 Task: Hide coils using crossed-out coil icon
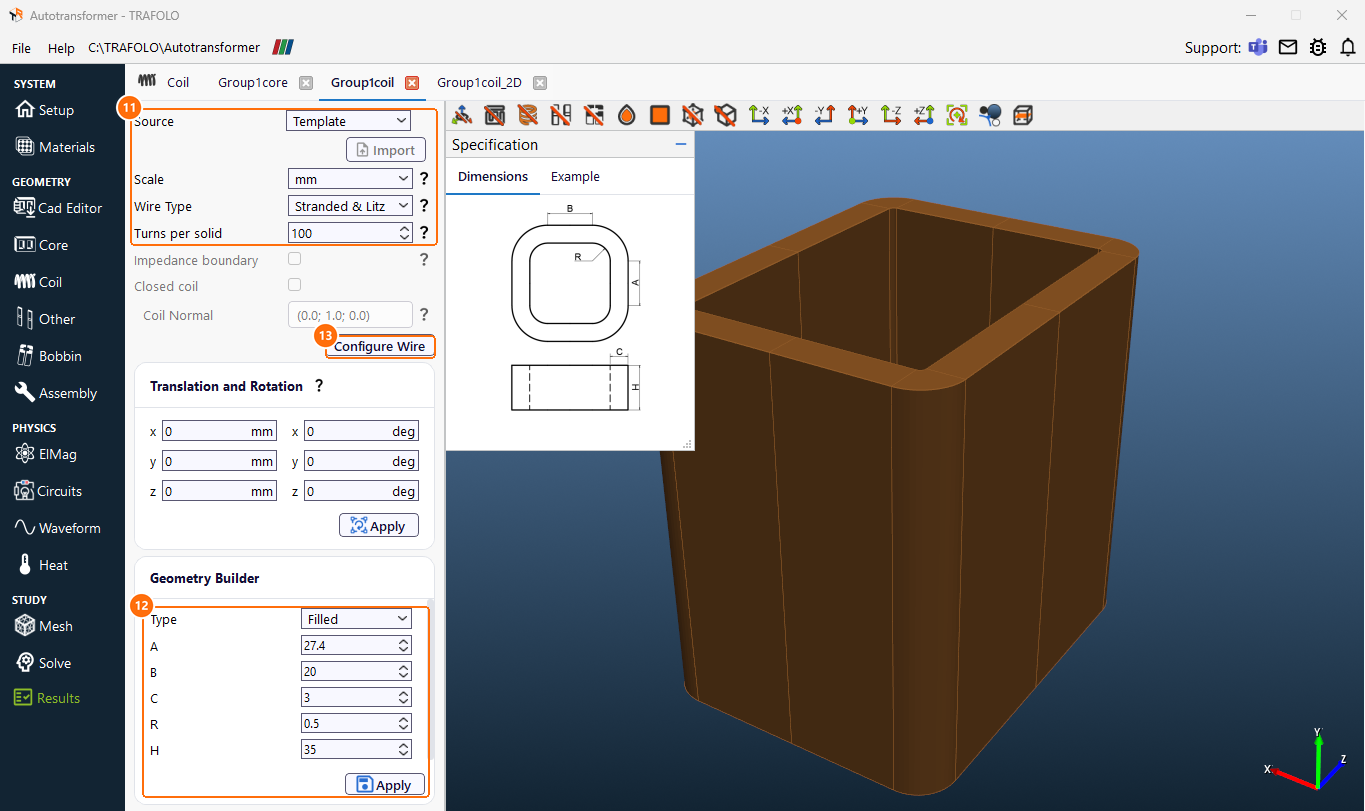tap(528, 115)
